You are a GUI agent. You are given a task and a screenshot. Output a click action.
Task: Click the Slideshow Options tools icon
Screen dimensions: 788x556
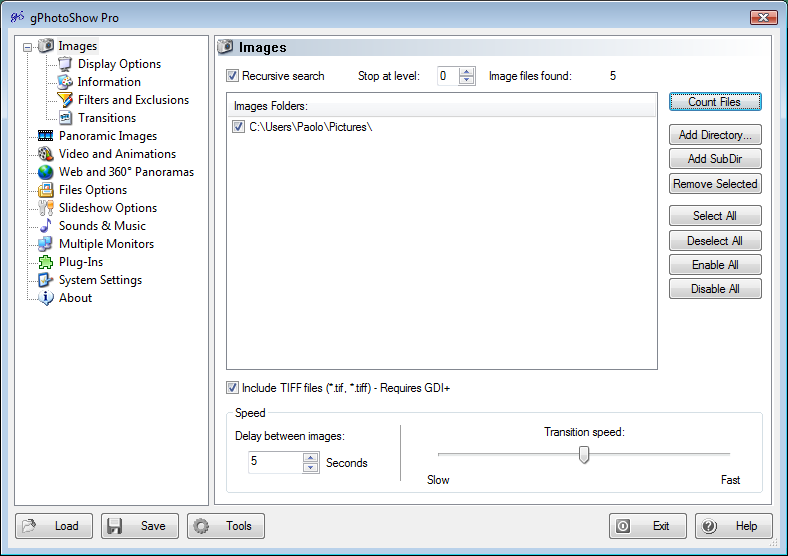[x=45, y=208]
